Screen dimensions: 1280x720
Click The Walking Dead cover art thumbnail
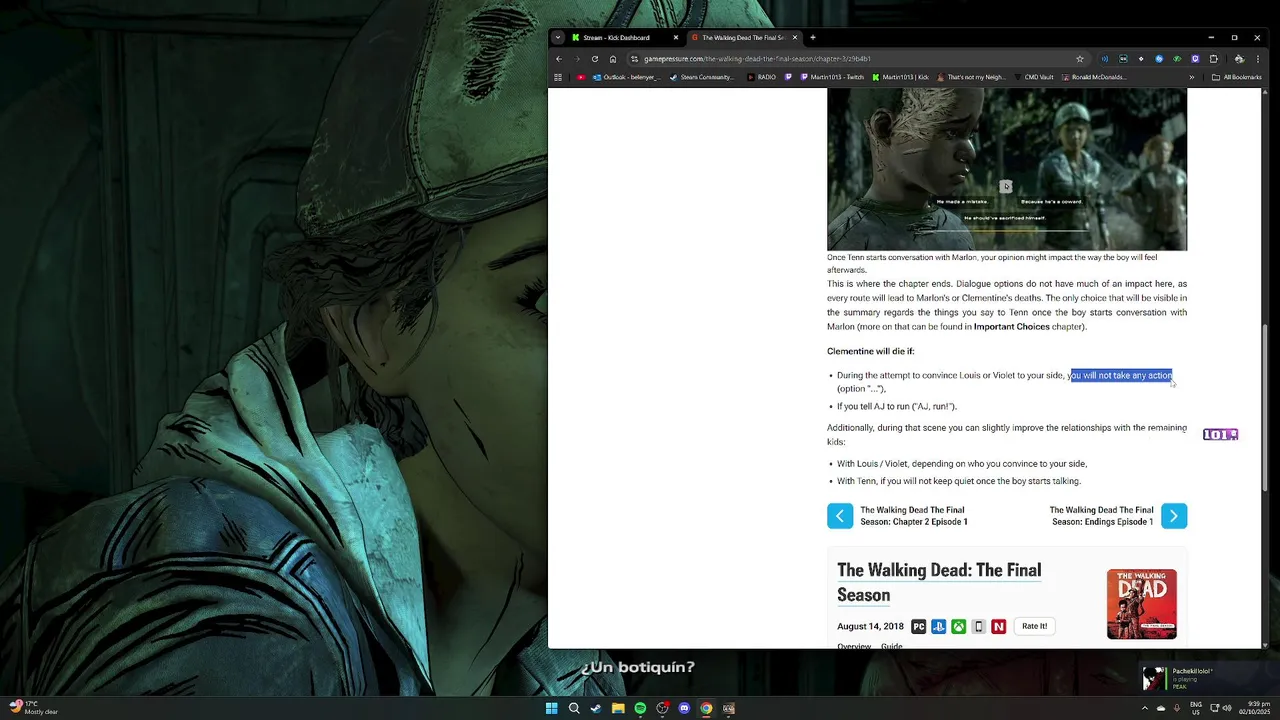(1142, 604)
